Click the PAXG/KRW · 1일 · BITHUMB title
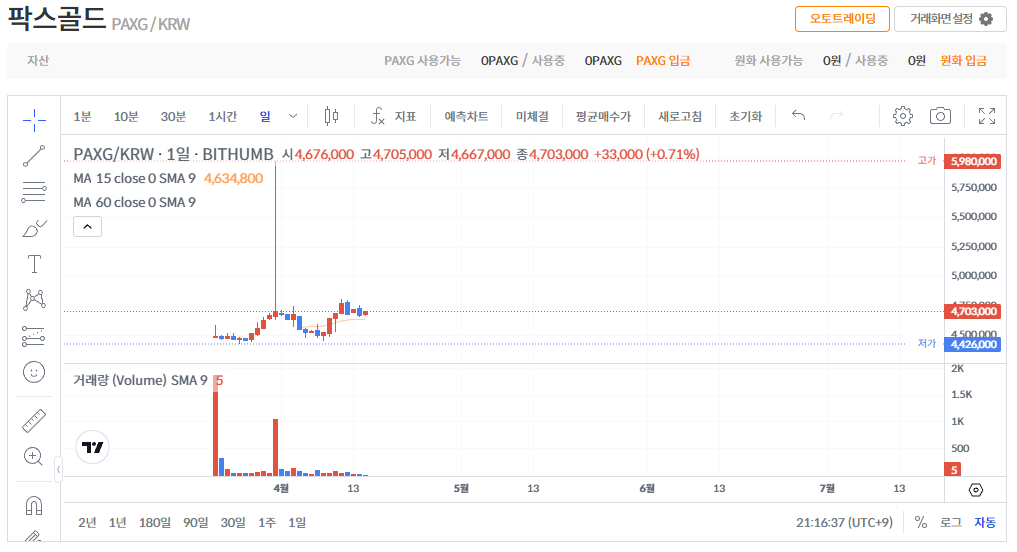This screenshot has width=1017, height=552. 173,154
